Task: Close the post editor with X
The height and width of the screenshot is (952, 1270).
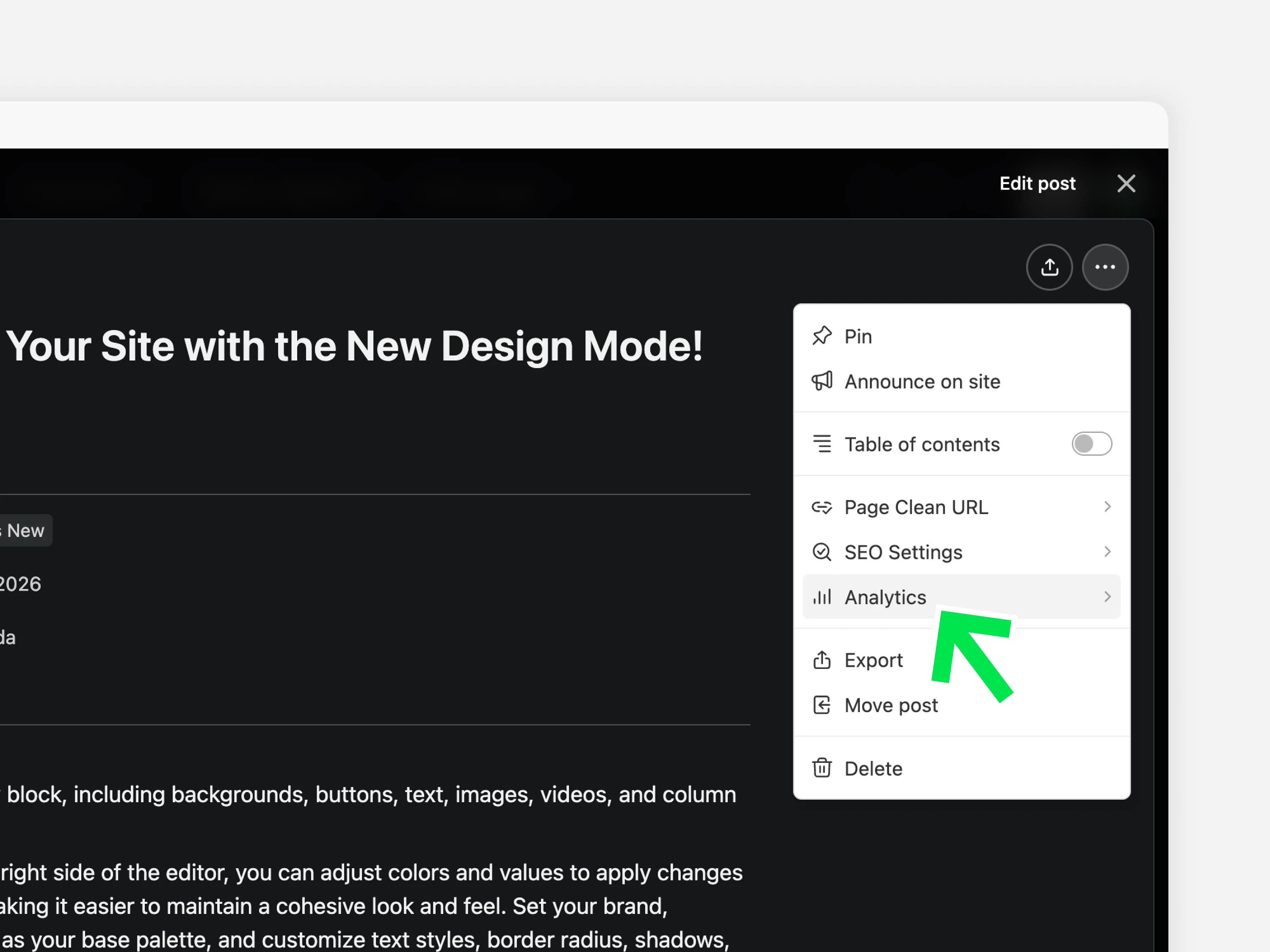Action: pos(1126,184)
